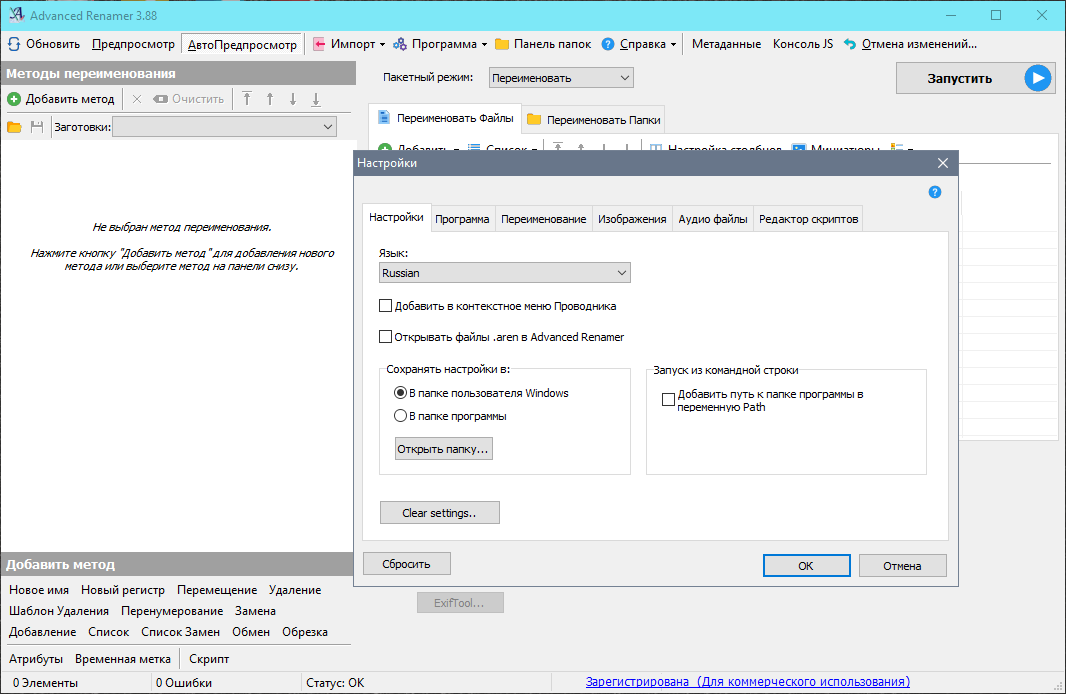Image resolution: width=1066 pixels, height=694 pixels.
Task: Go to the Изображения tab
Action: pos(632,219)
